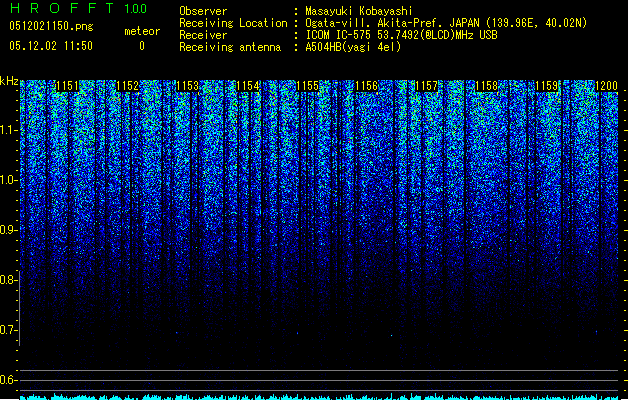Image resolution: width=629 pixels, height=400 pixels.
Task: Click the 0.6 frequency axis label
Action: pyautogui.click(x=9, y=380)
